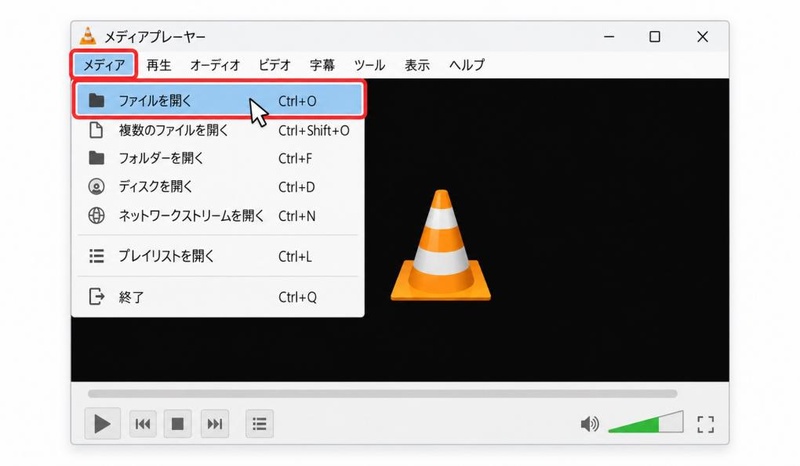Choose 終了 to quit the player
The image size is (800, 466).
[219, 297]
